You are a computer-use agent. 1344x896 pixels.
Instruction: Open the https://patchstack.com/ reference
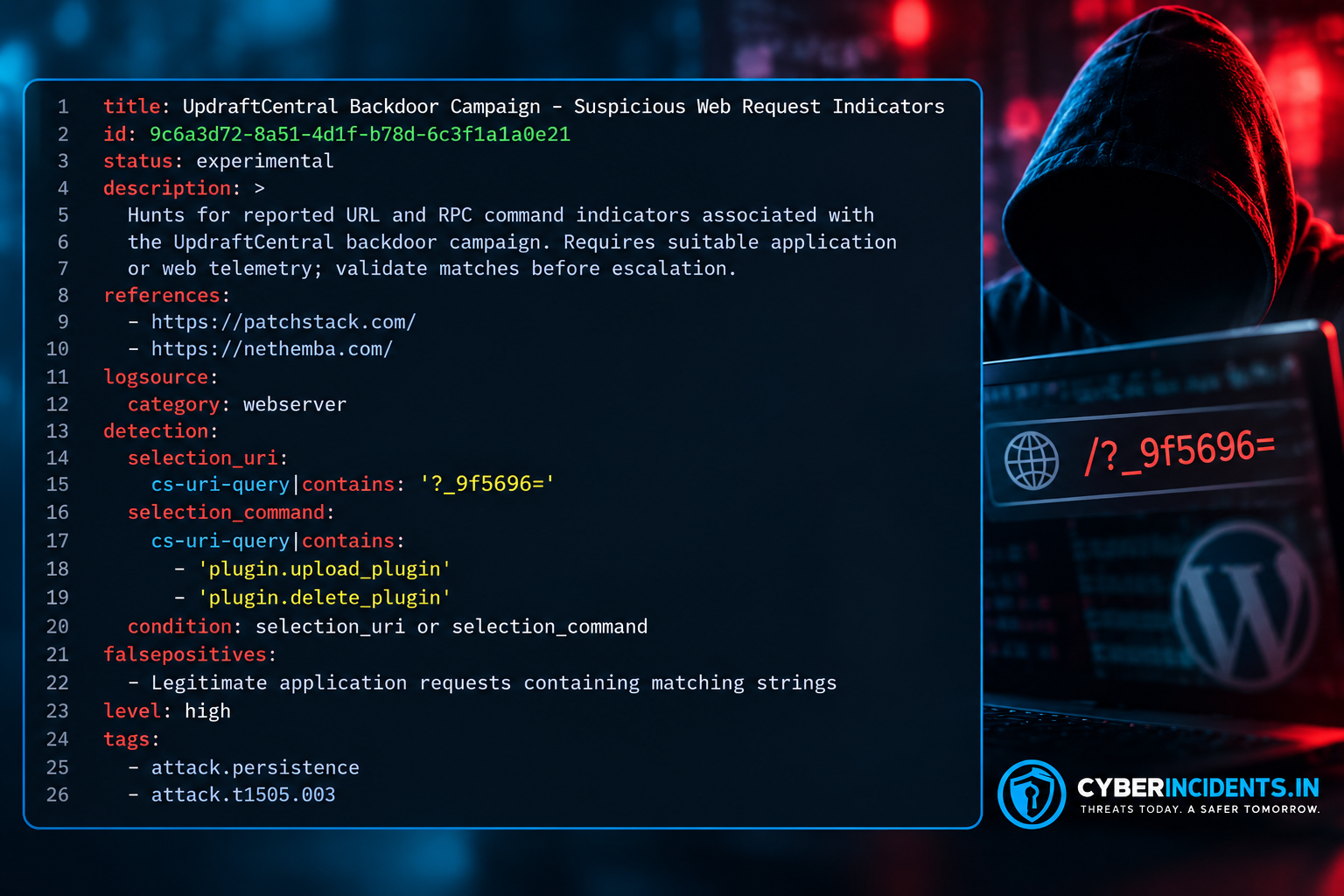[x=283, y=322]
